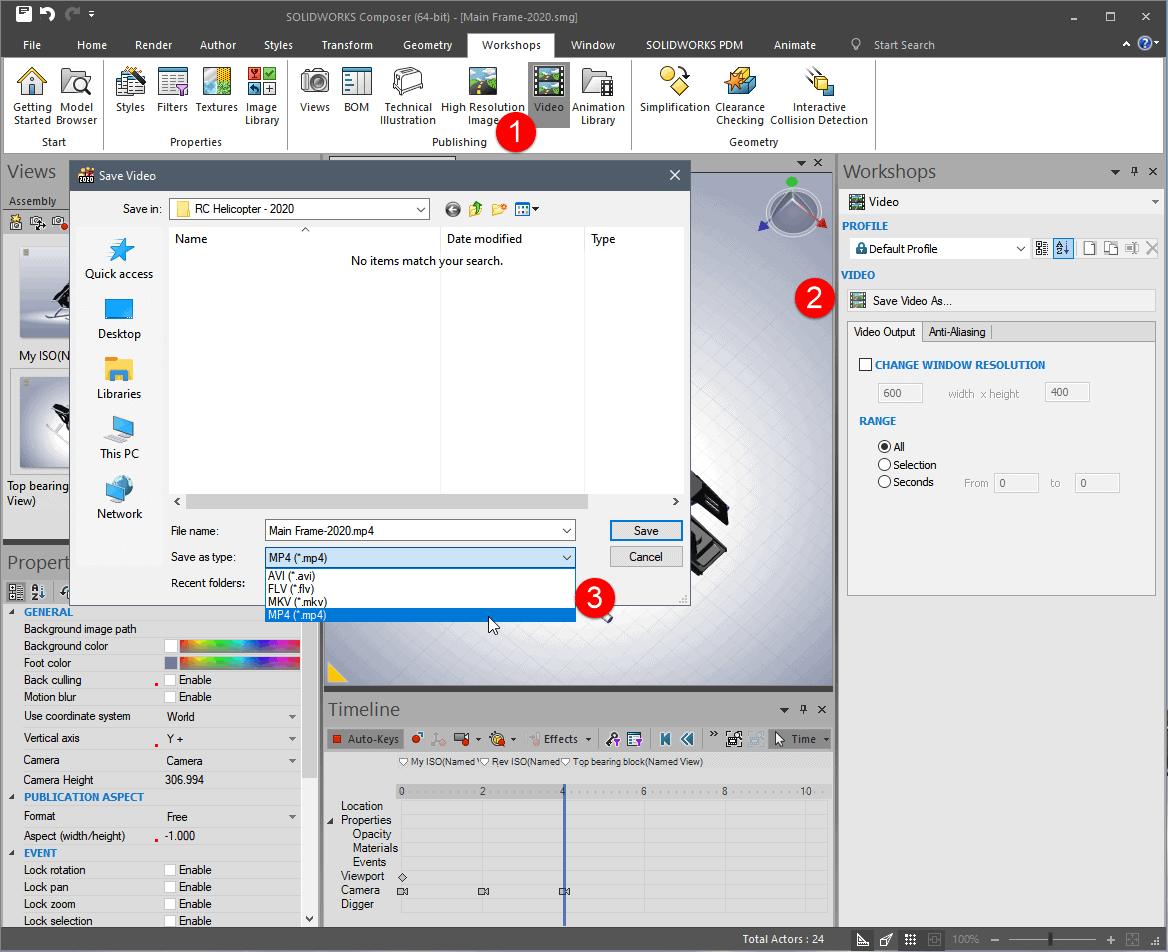Enable Change Window Resolution checkbox

[x=866, y=365]
